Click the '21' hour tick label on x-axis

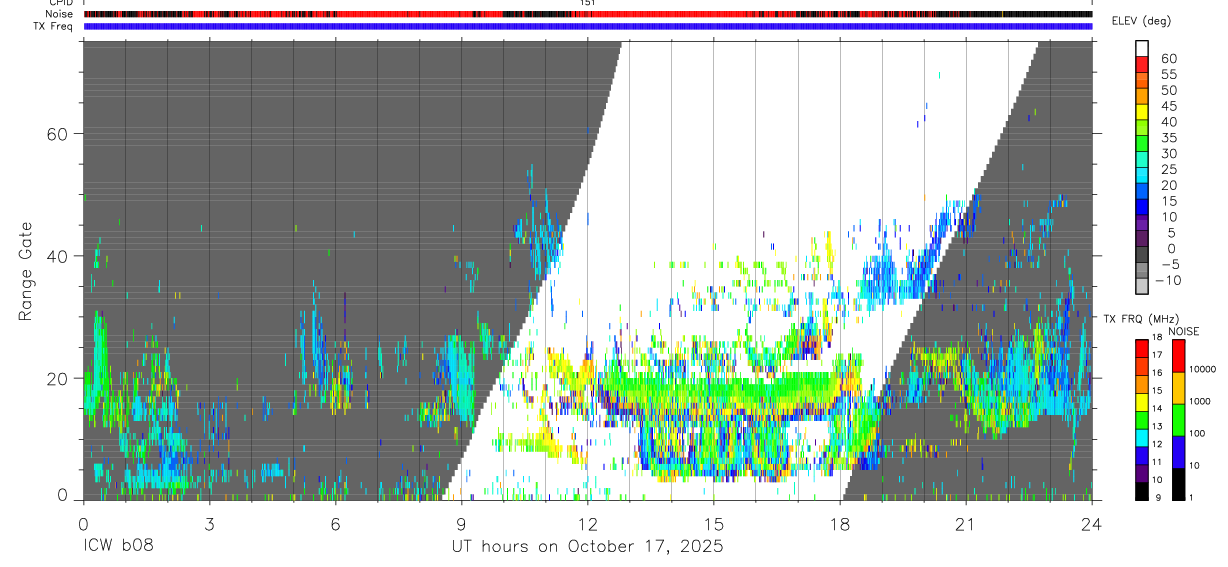[x=965, y=524]
